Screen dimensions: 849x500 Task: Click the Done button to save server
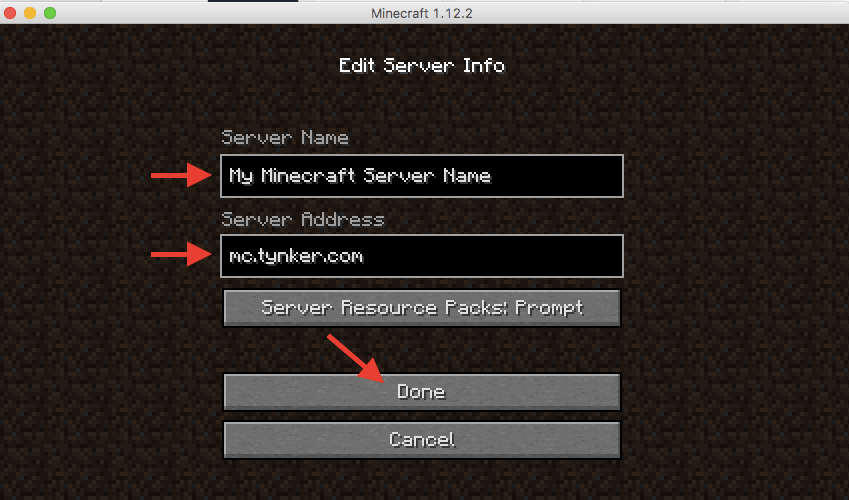tap(422, 392)
